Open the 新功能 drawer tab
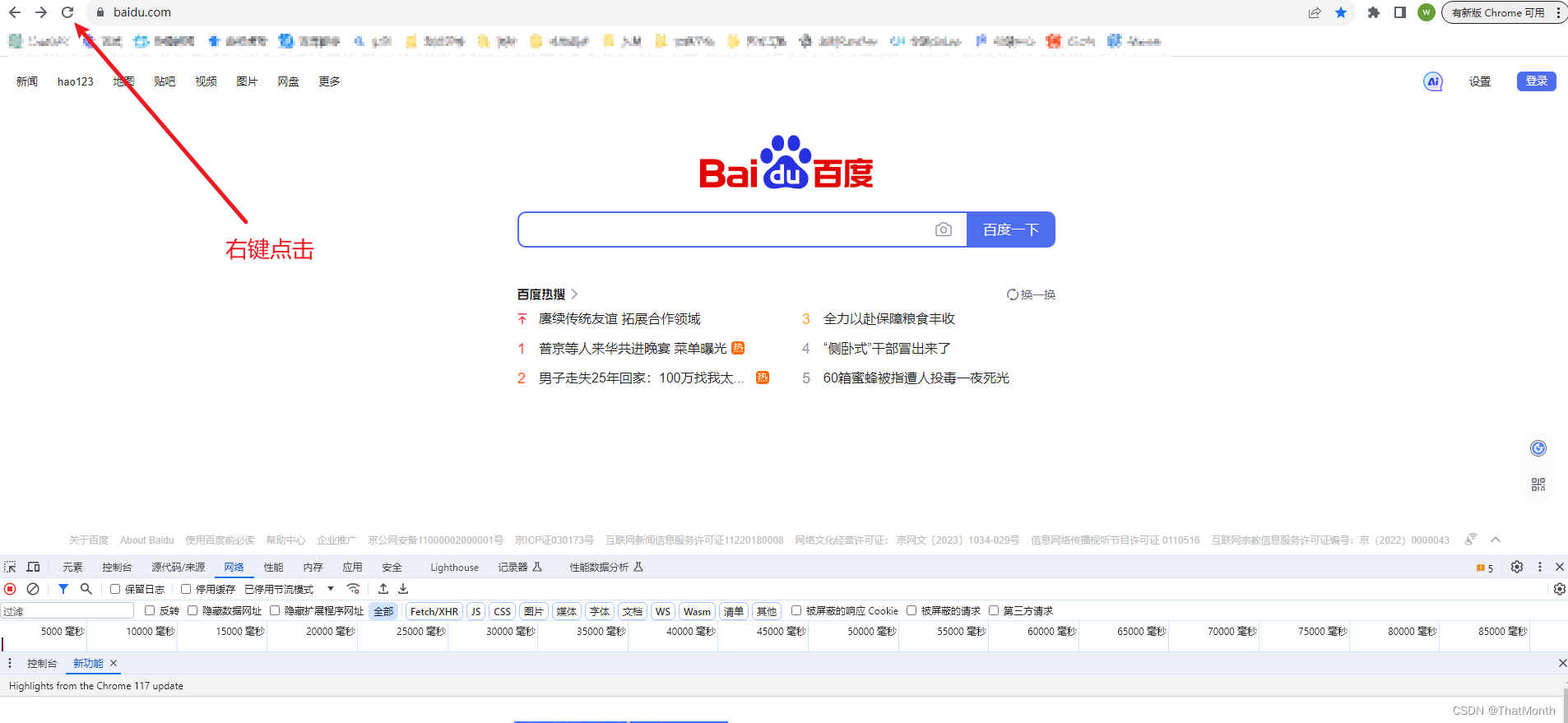The width and height of the screenshot is (1568, 723). [88, 663]
